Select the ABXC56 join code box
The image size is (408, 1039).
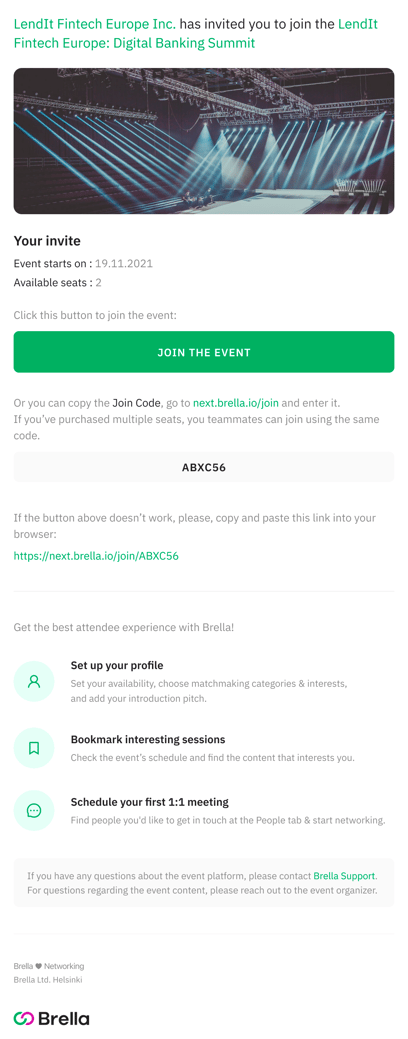(x=204, y=467)
